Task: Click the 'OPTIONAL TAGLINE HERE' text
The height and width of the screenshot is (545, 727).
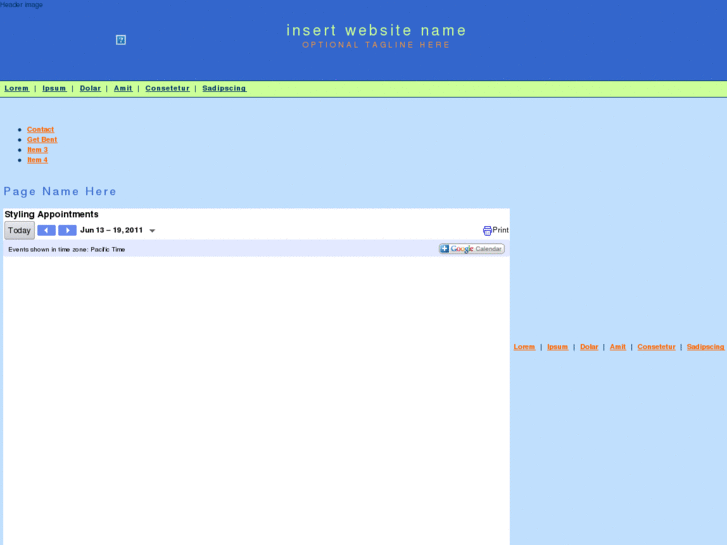Action: click(376, 45)
